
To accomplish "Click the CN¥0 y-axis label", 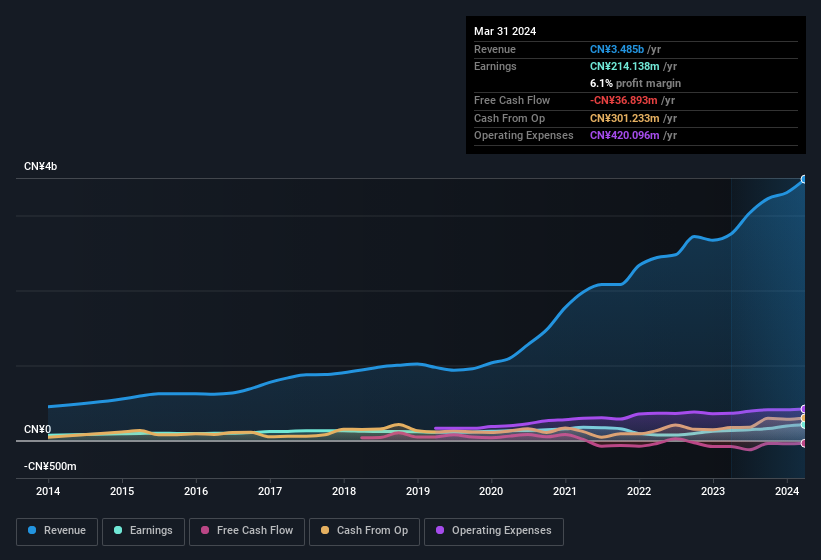I will (x=37, y=429).
